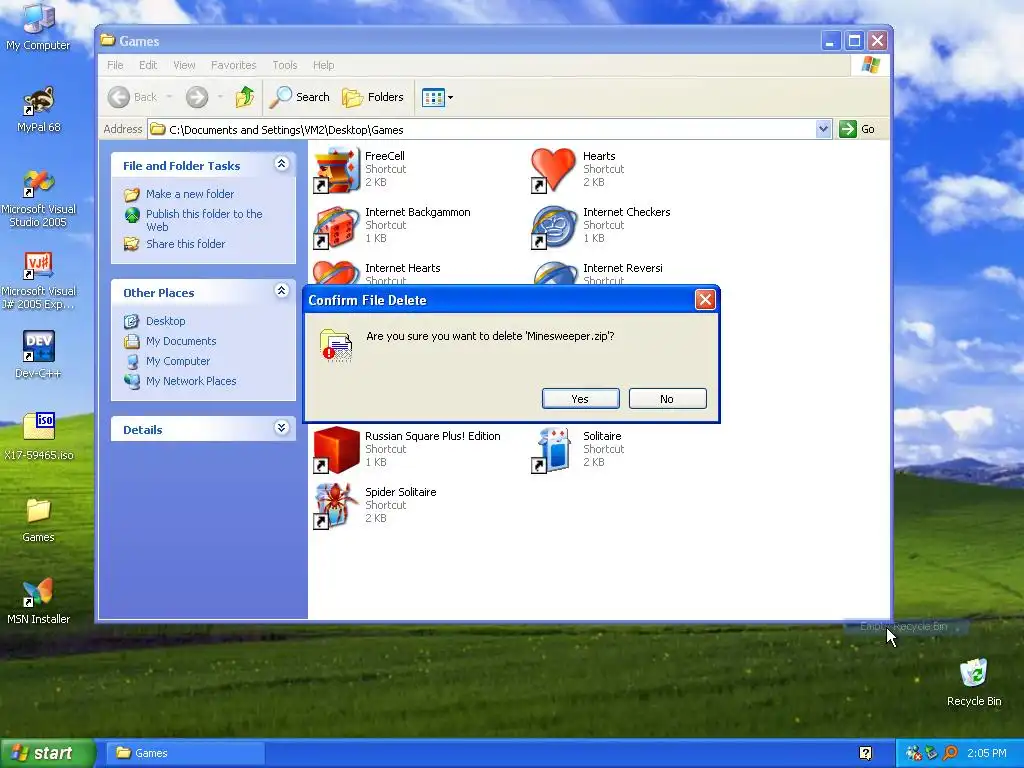The height and width of the screenshot is (768, 1024).
Task: Open the Tools menu
Action: [284, 65]
